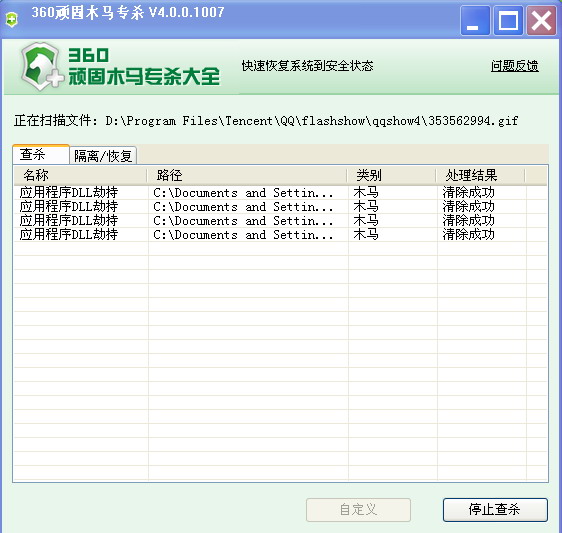Select third 应用程序DLL劫持 row name
Viewport: 562px width, 533px height.
[x=69, y=220]
